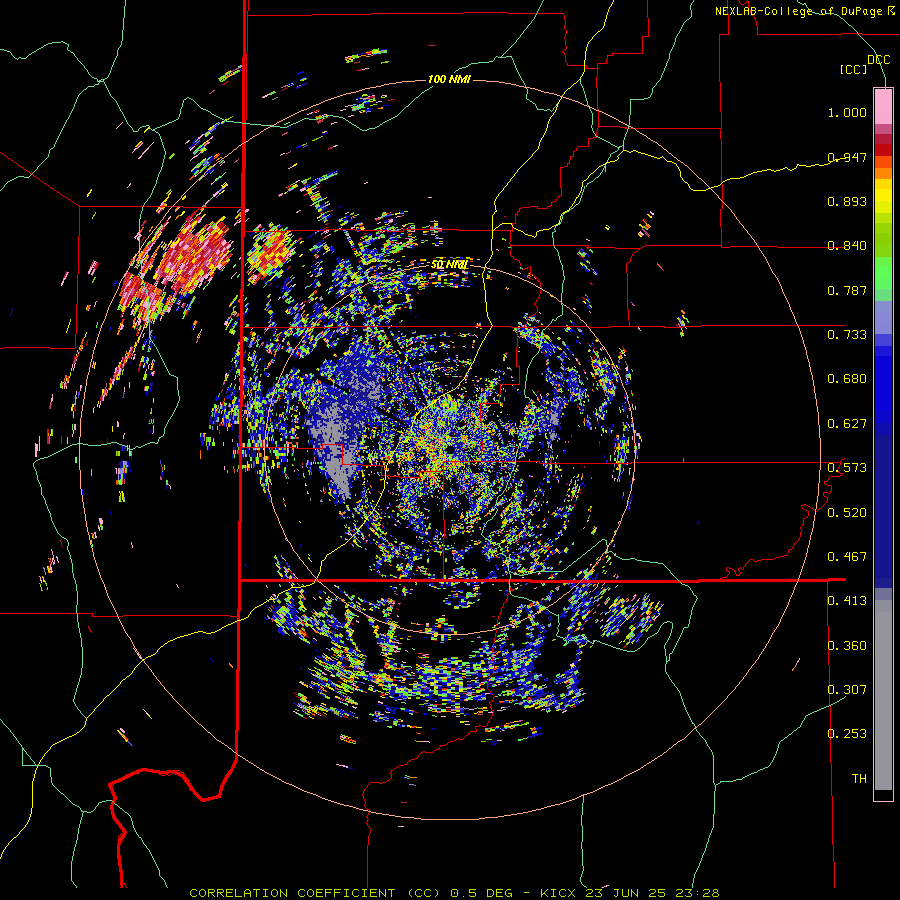Click the 0.733 scale value
Image resolution: width=900 pixels, height=900 pixels.
(847, 335)
